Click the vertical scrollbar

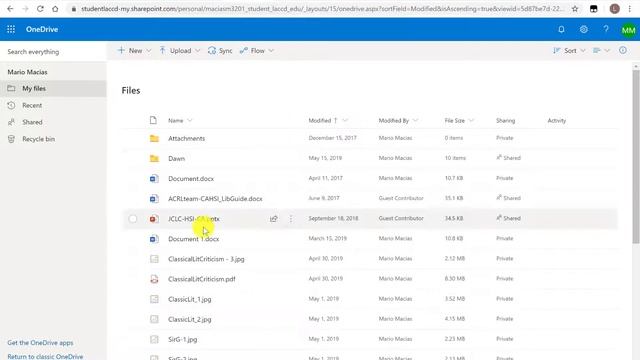[x=636, y=157]
